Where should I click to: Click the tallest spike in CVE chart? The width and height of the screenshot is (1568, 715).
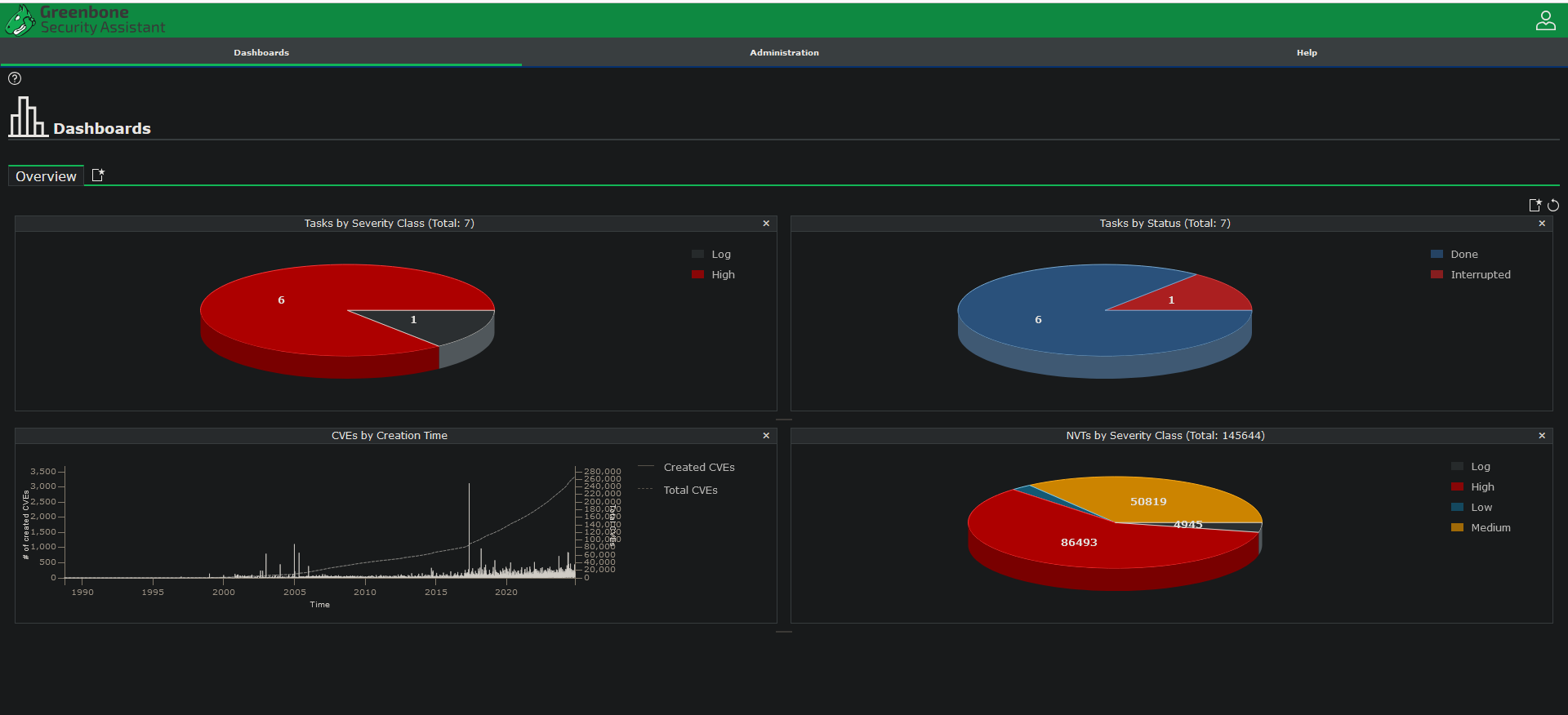coord(469,531)
